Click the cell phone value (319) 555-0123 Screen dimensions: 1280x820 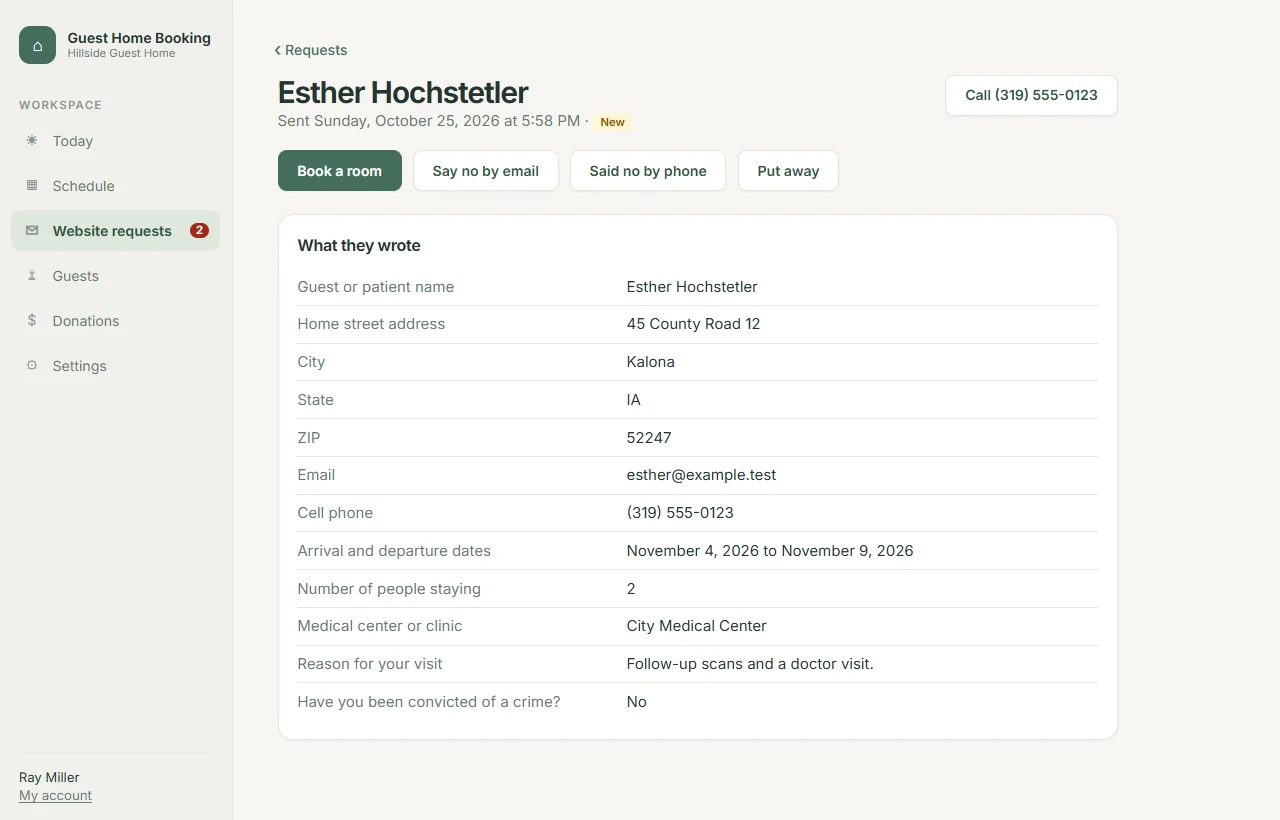[680, 513]
